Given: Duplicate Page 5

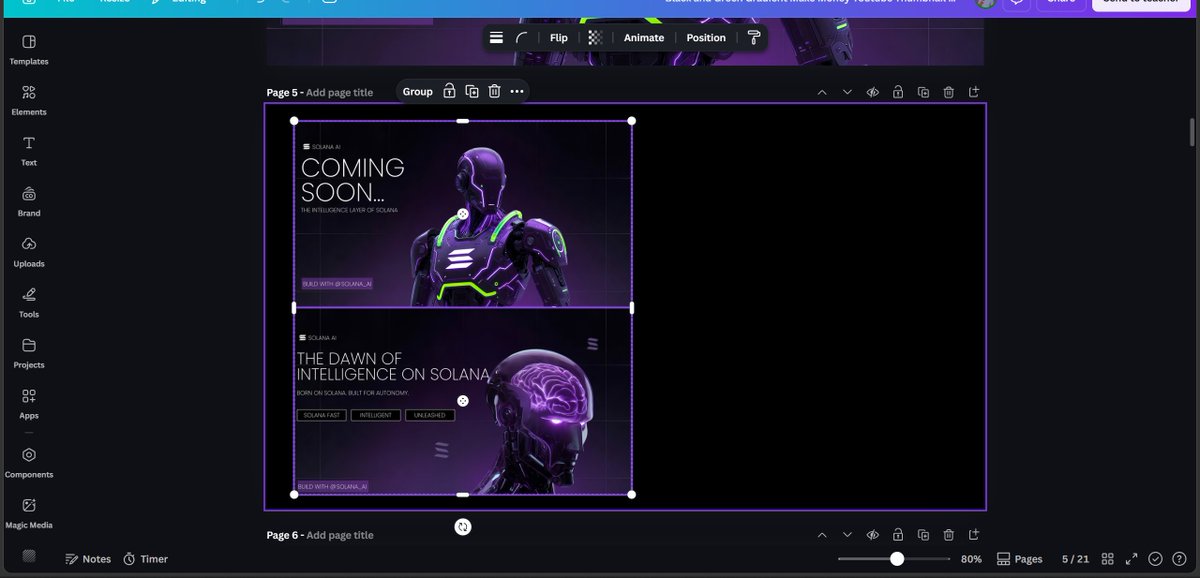Looking at the screenshot, I should coord(924,92).
